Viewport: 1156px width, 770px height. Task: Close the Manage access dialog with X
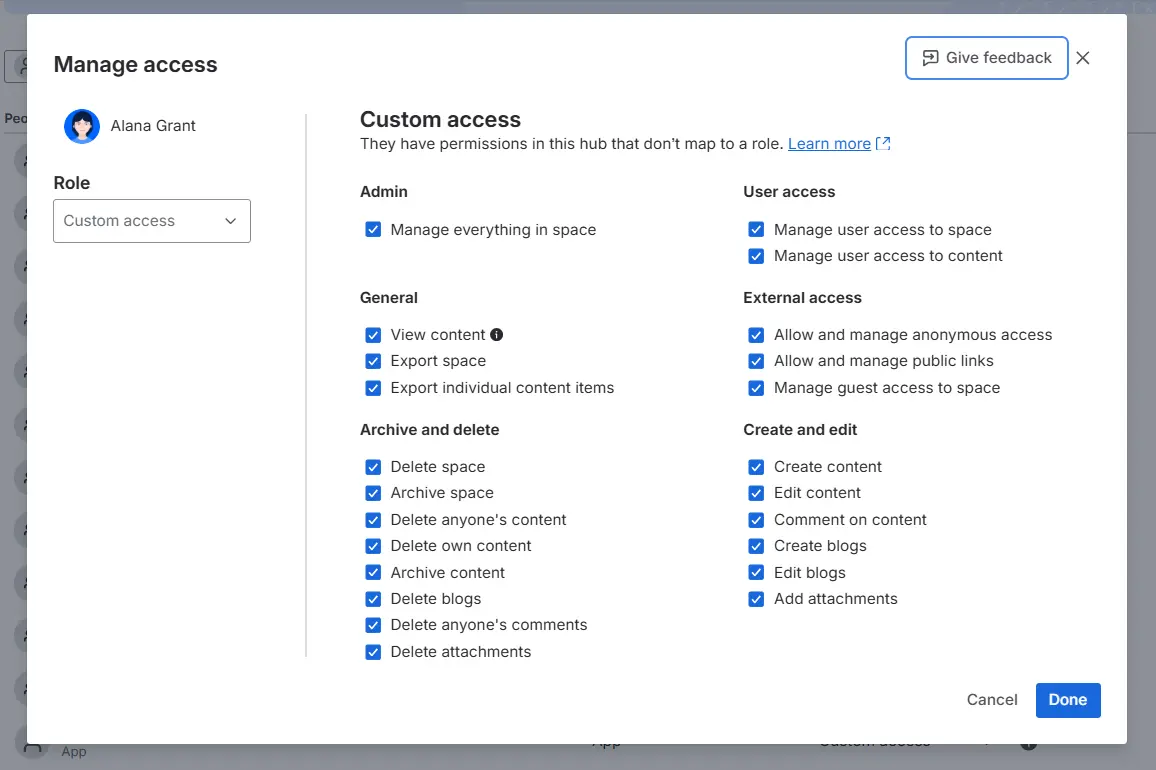[1083, 58]
